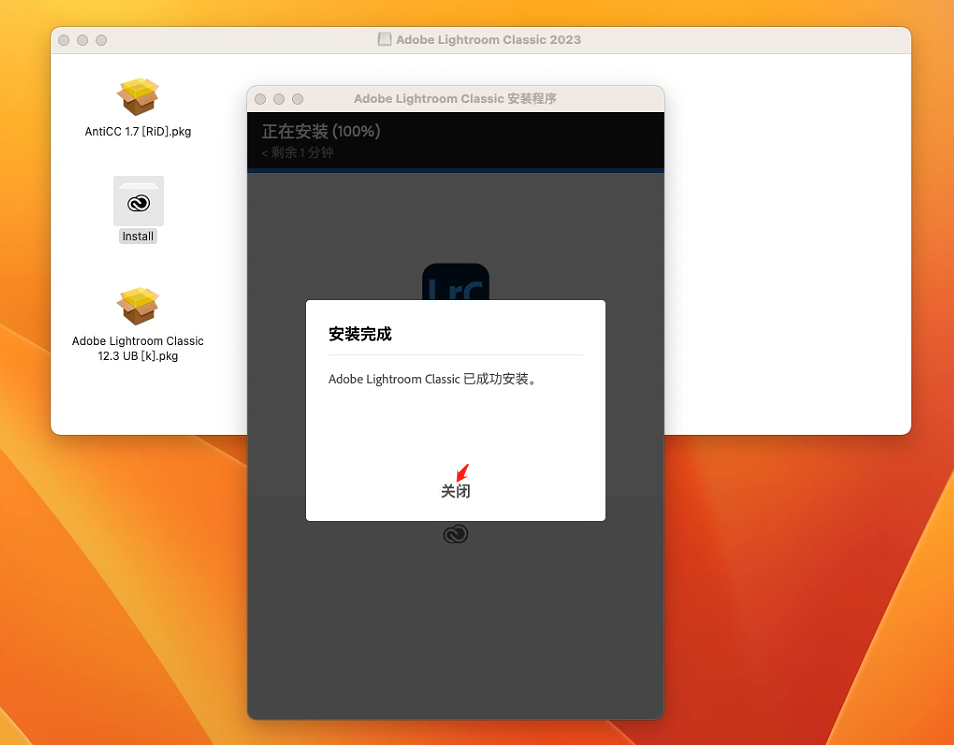The width and height of the screenshot is (954, 745).
Task: Click the 关闭 button in the dialog
Action: 455,491
